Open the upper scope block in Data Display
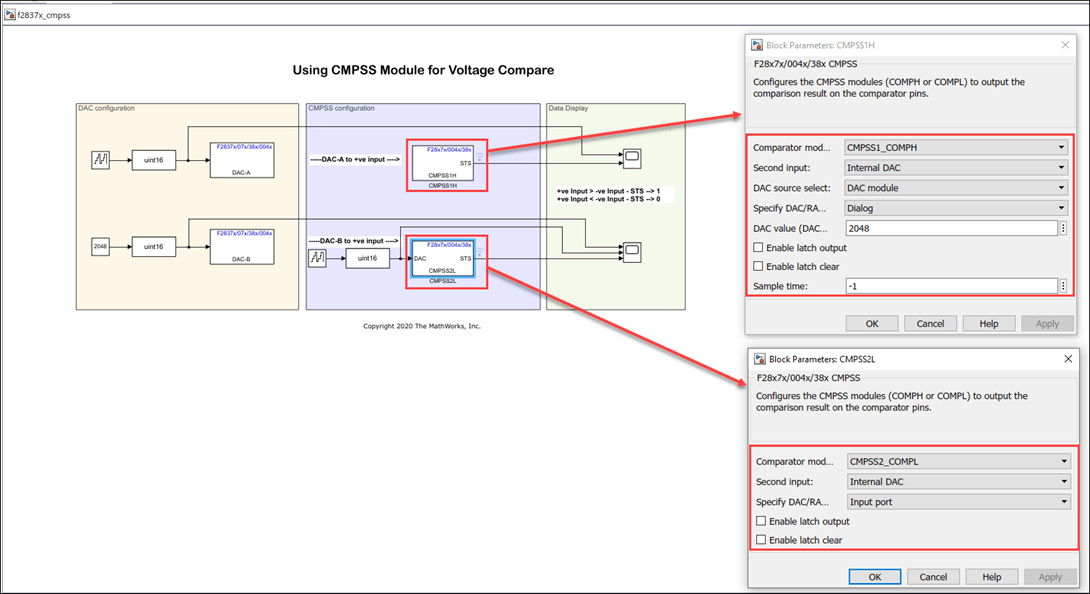This screenshot has height=594, width=1090. click(632, 158)
